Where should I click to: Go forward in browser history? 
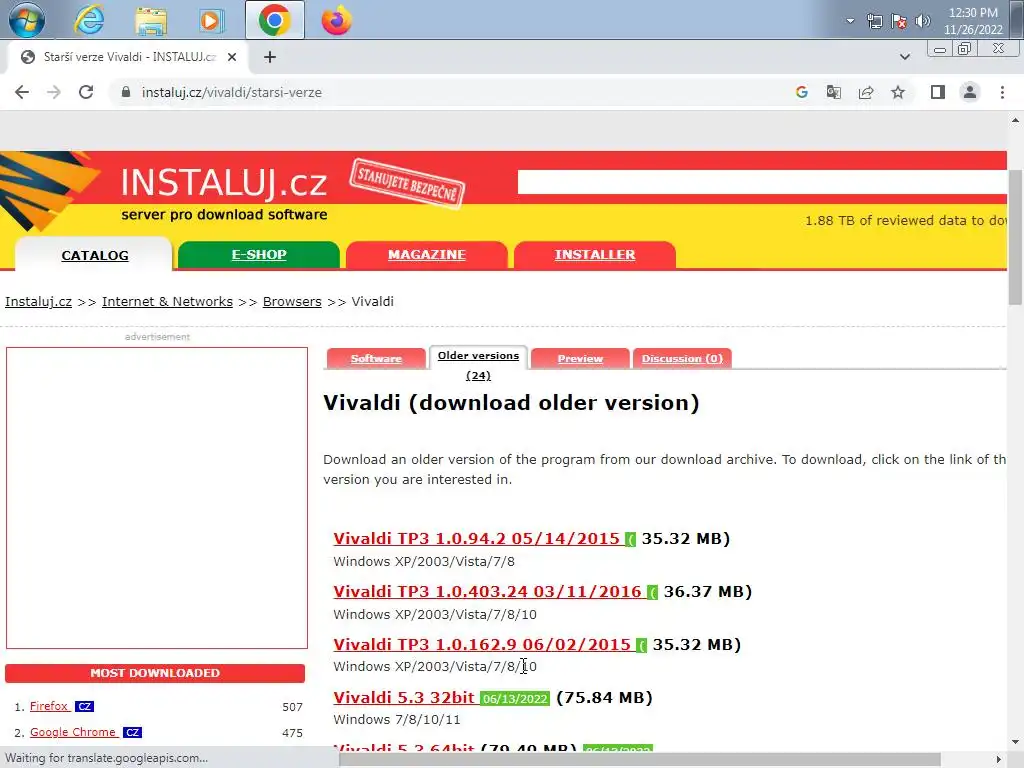pyautogui.click(x=54, y=92)
